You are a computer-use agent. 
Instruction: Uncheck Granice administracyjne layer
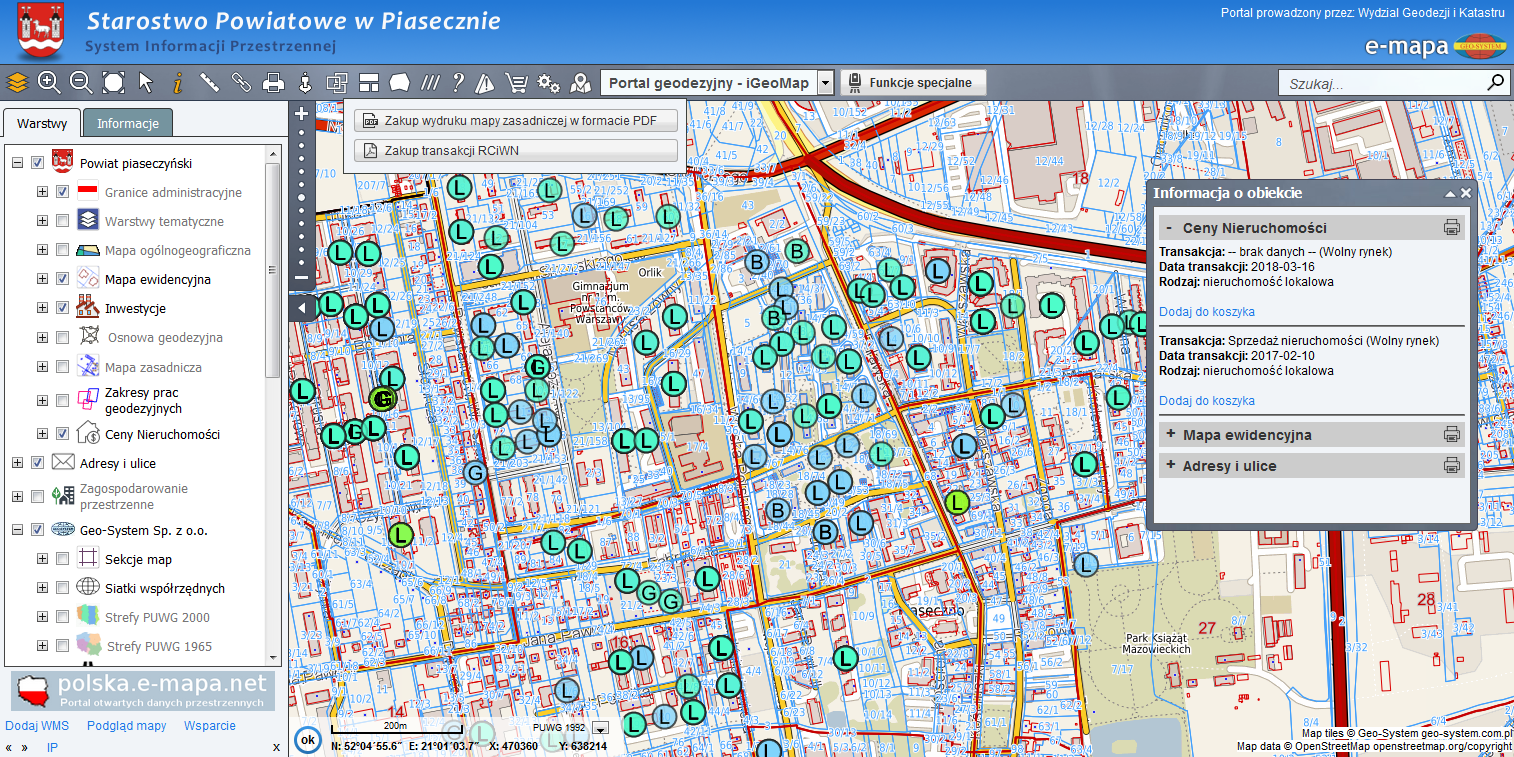click(62, 192)
